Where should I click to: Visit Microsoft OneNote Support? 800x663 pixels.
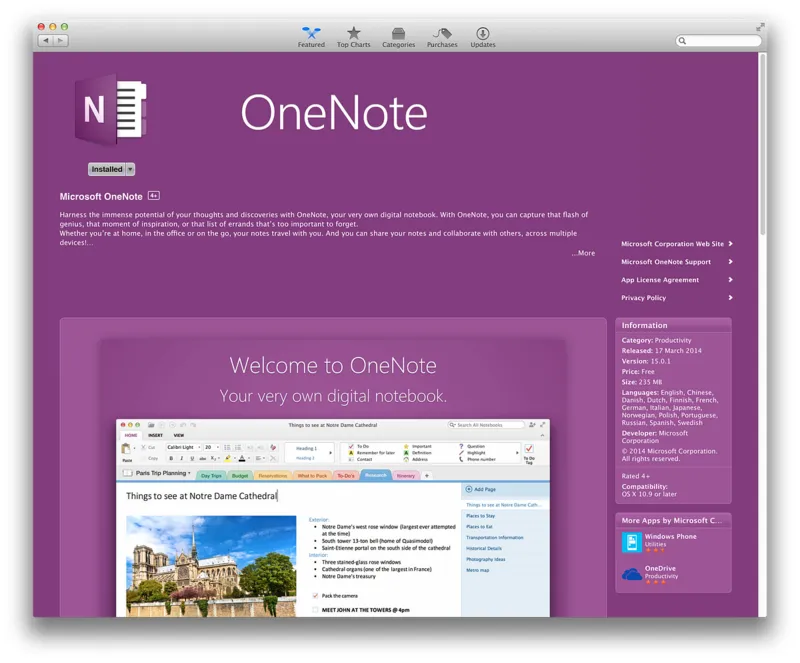665,261
